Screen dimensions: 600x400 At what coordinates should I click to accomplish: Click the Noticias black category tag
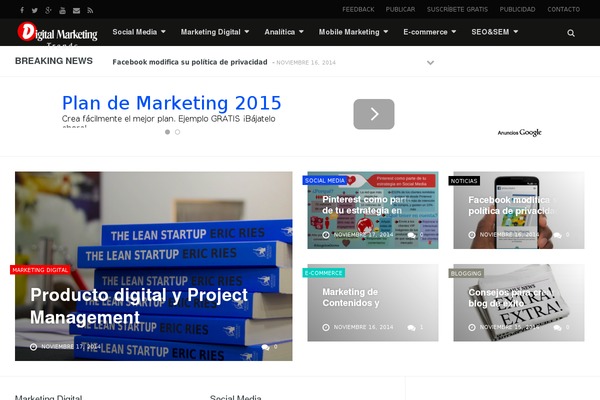(x=464, y=181)
